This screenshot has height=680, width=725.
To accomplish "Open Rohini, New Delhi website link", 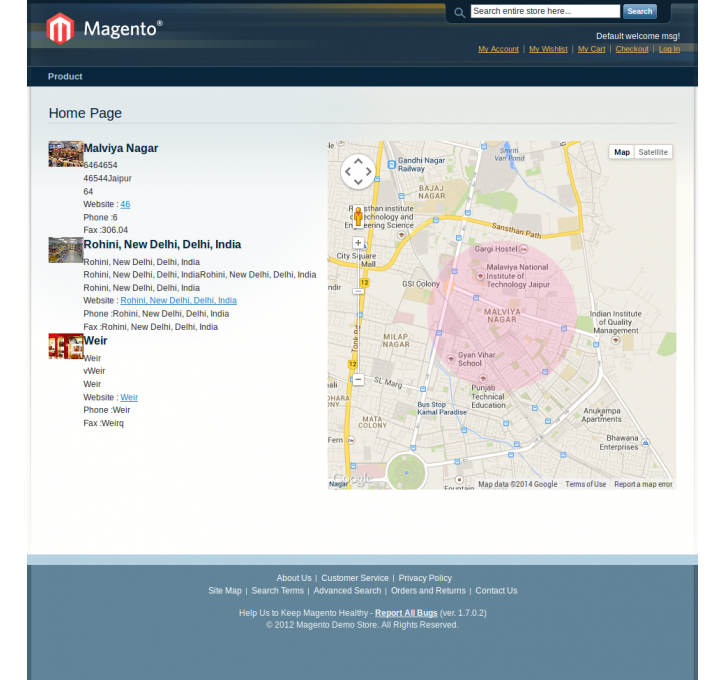I will pos(178,300).
